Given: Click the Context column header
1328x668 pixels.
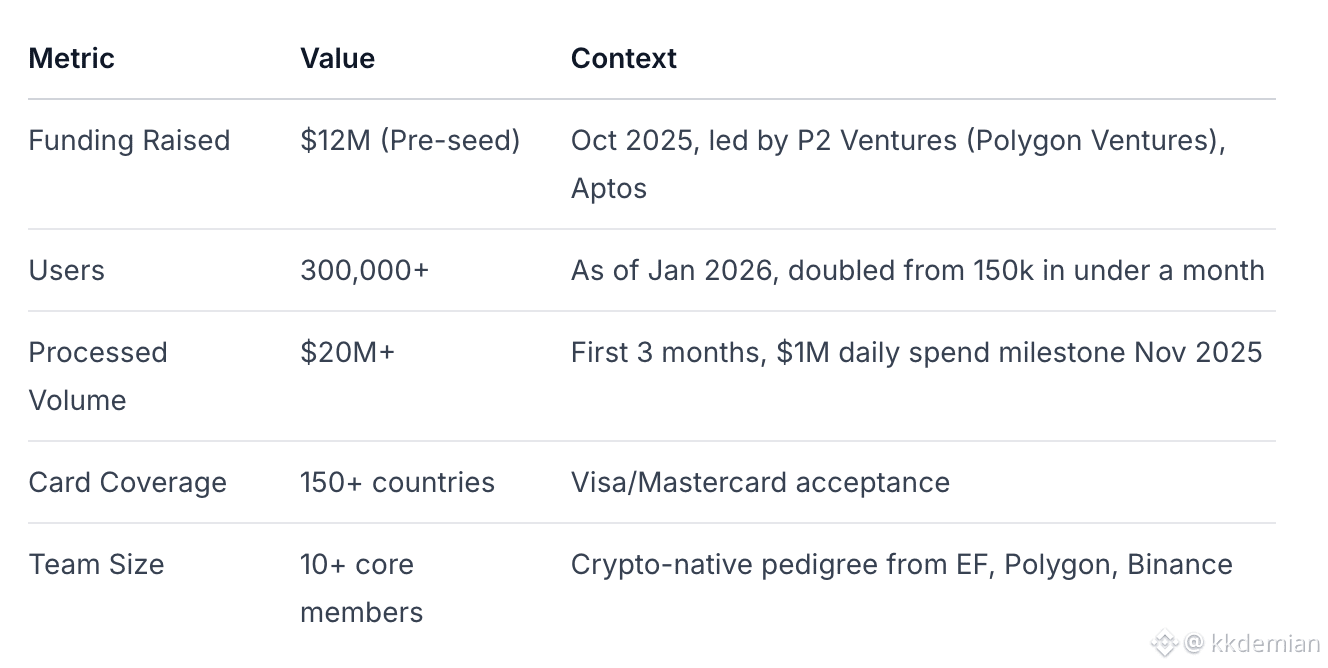Looking at the screenshot, I should tap(623, 58).
